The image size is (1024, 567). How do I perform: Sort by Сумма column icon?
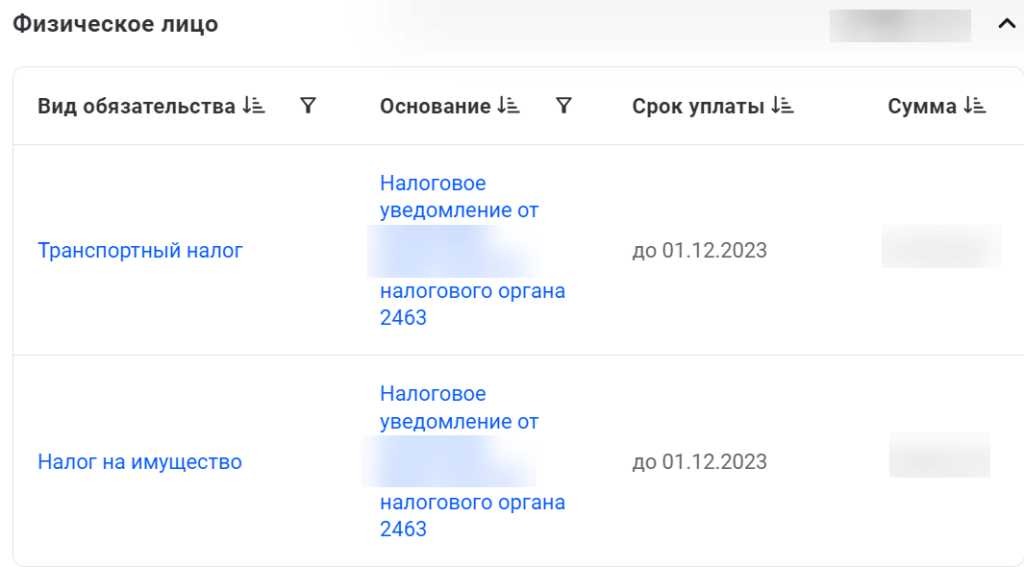click(x=975, y=106)
